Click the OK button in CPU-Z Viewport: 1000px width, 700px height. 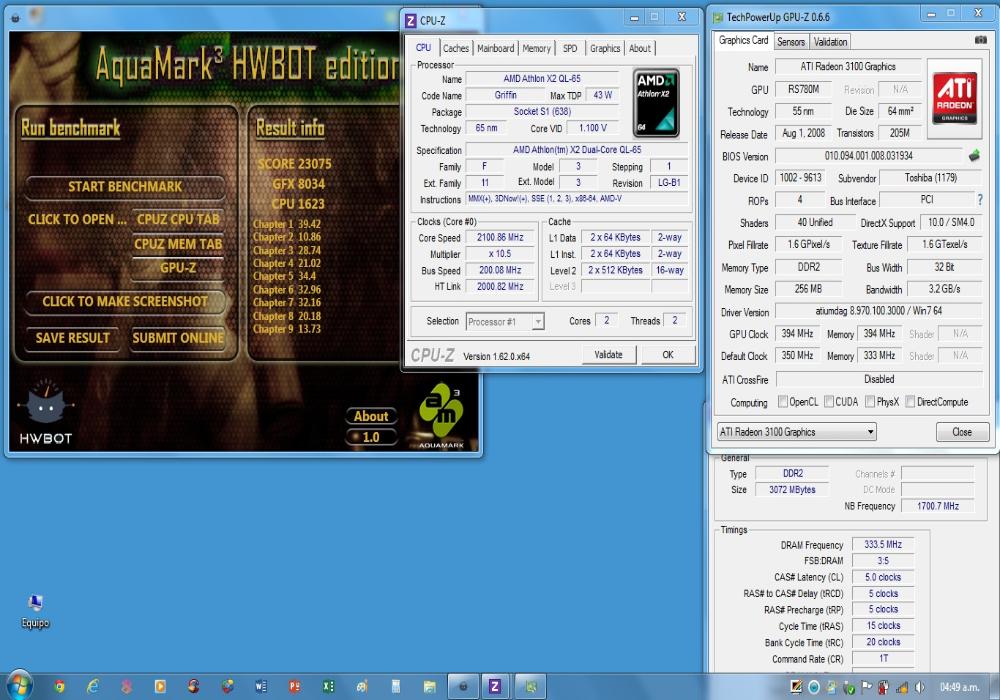coord(668,354)
